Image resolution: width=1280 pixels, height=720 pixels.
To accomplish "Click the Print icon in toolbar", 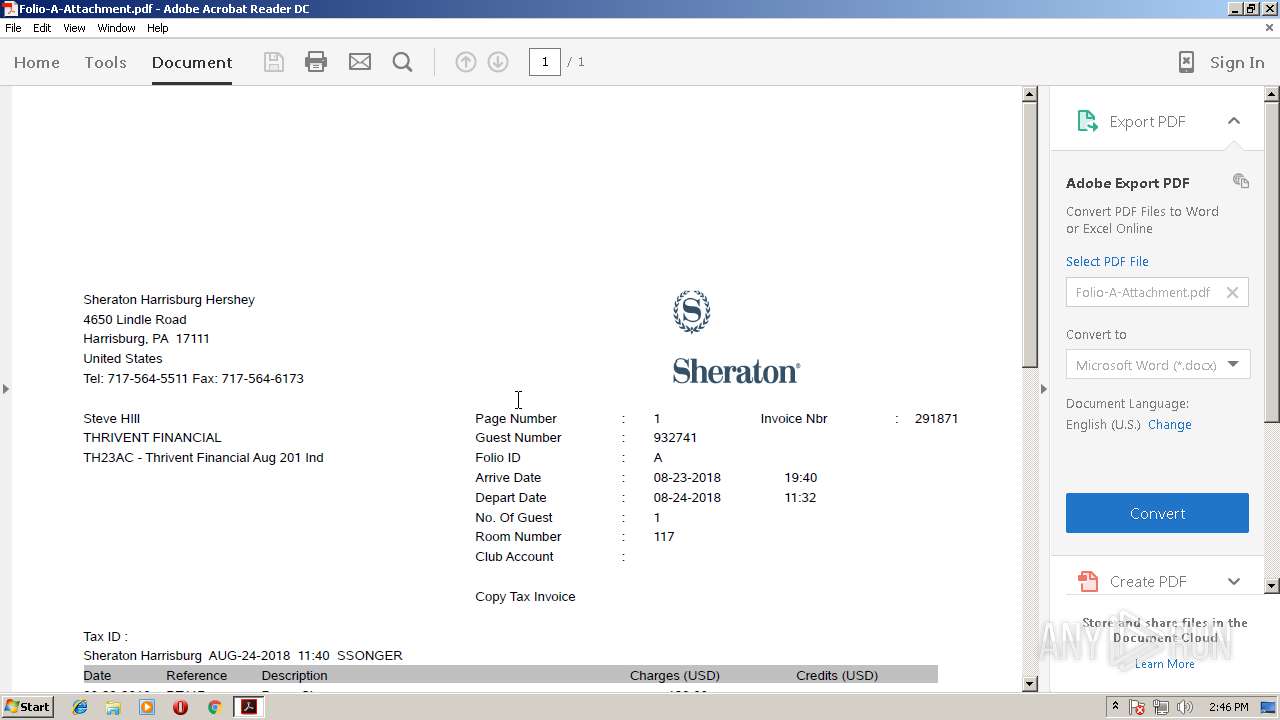I will pos(316,62).
